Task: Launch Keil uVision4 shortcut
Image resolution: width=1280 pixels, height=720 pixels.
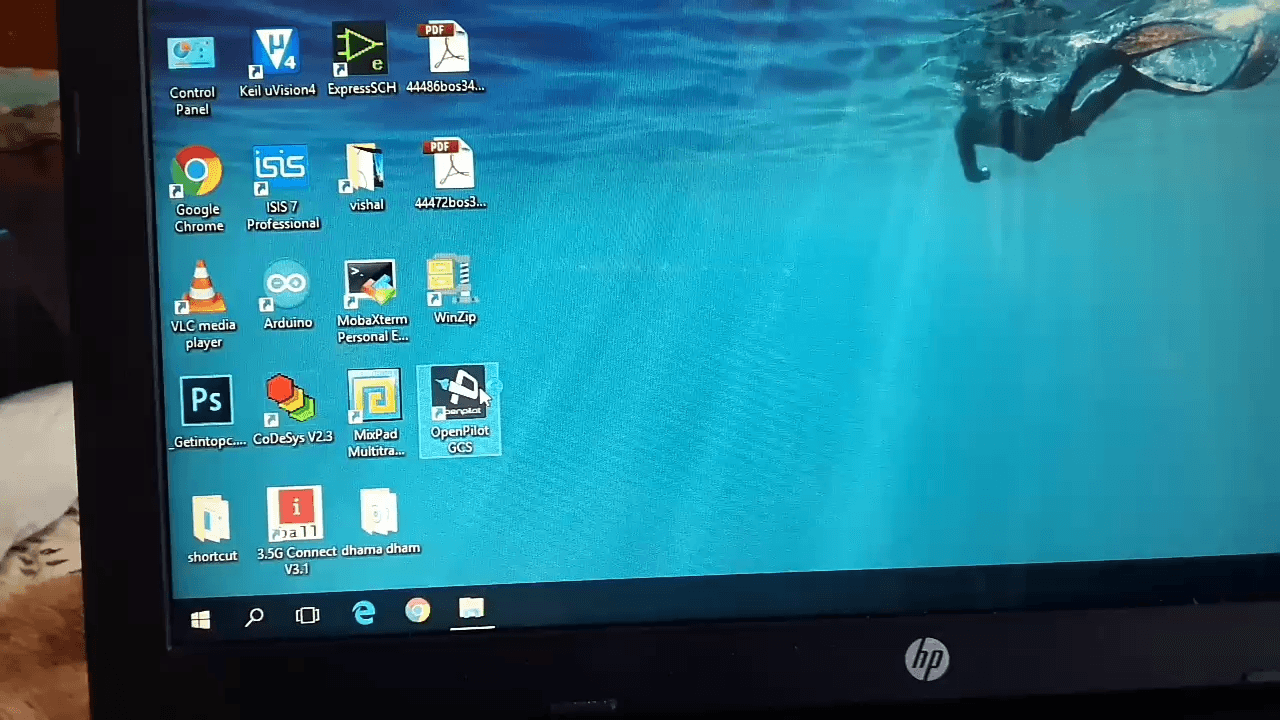Action: [x=276, y=53]
